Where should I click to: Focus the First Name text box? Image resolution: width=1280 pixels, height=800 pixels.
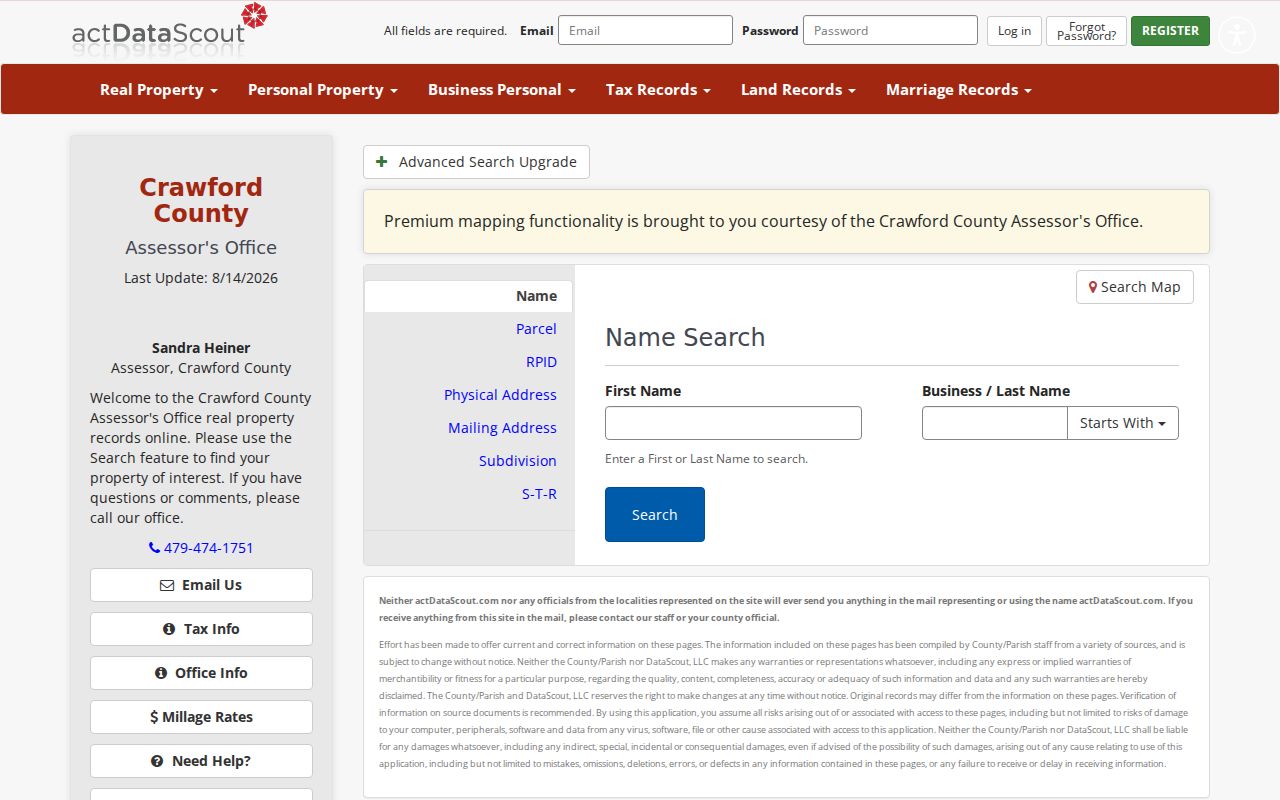point(733,423)
